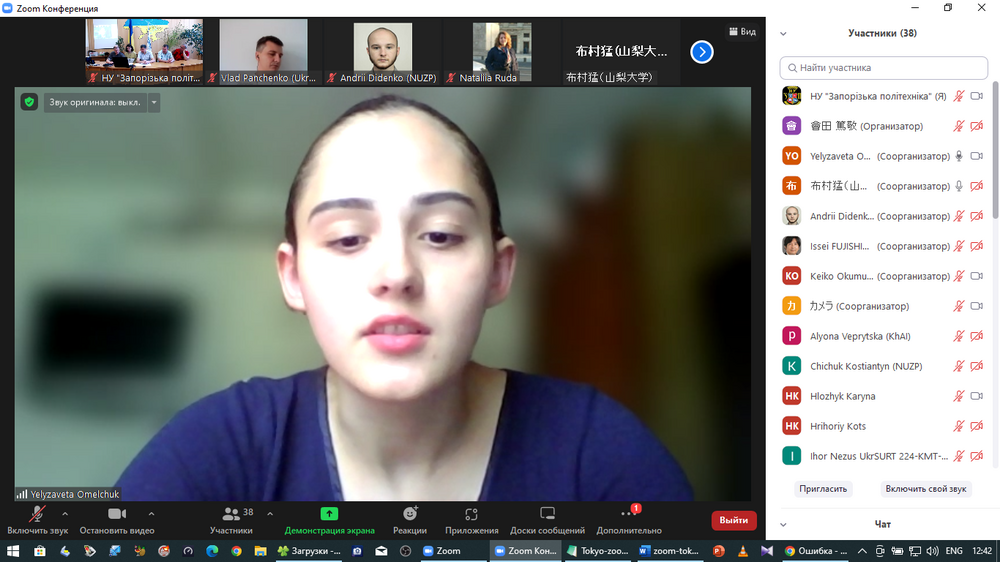
Task: Unmute microphone with Включить звук
Action: coord(38,513)
